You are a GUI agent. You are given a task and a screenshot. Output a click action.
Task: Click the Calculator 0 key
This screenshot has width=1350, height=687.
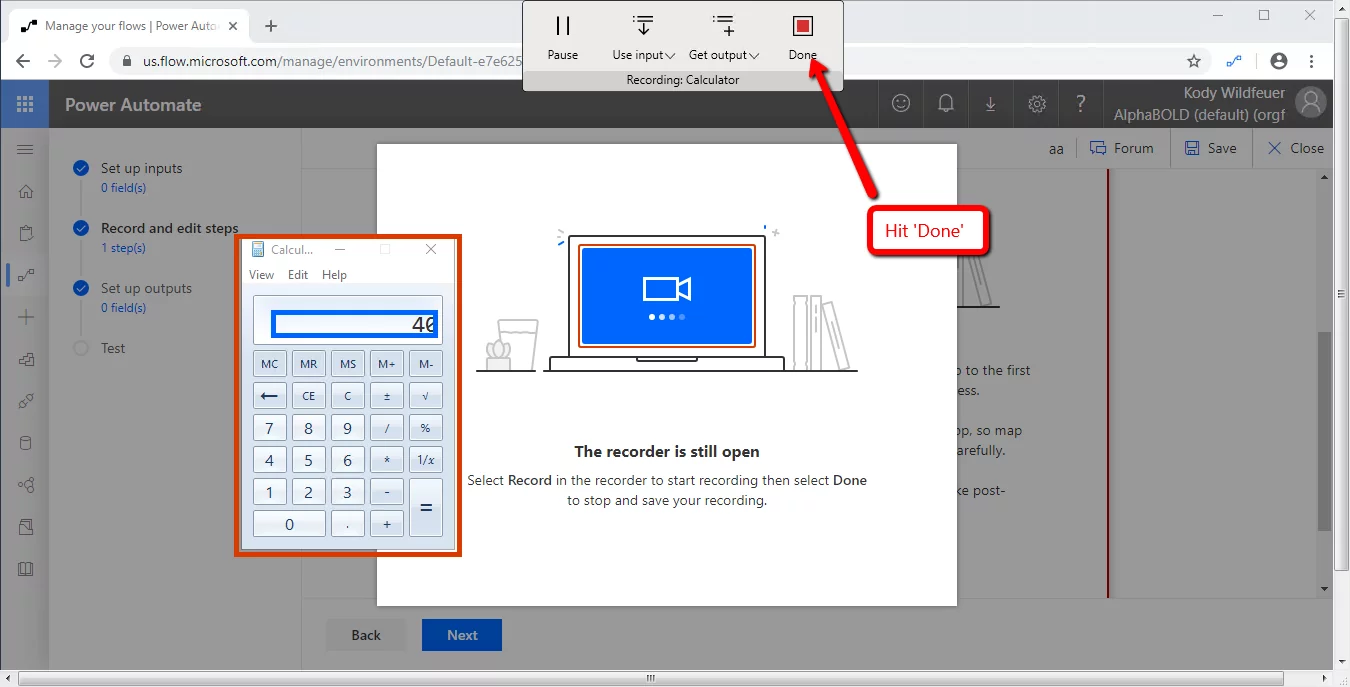tap(289, 523)
